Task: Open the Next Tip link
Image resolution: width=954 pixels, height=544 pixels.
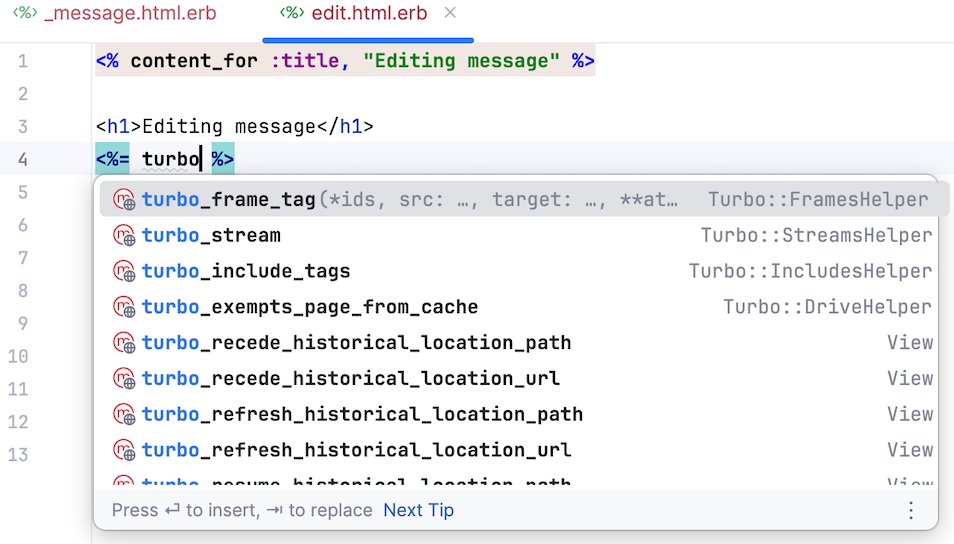Action: tap(419, 510)
